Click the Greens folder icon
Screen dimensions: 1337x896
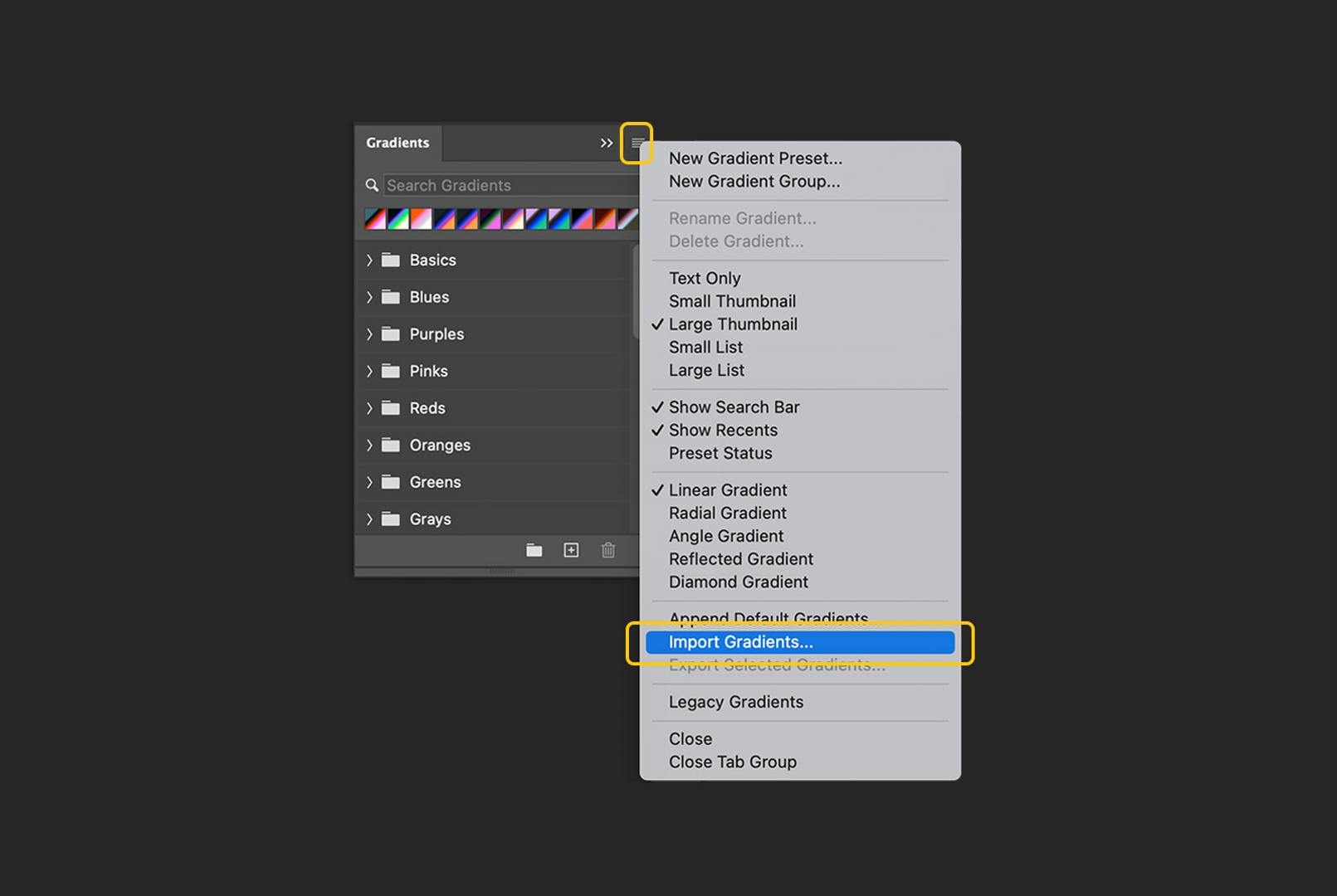390,481
